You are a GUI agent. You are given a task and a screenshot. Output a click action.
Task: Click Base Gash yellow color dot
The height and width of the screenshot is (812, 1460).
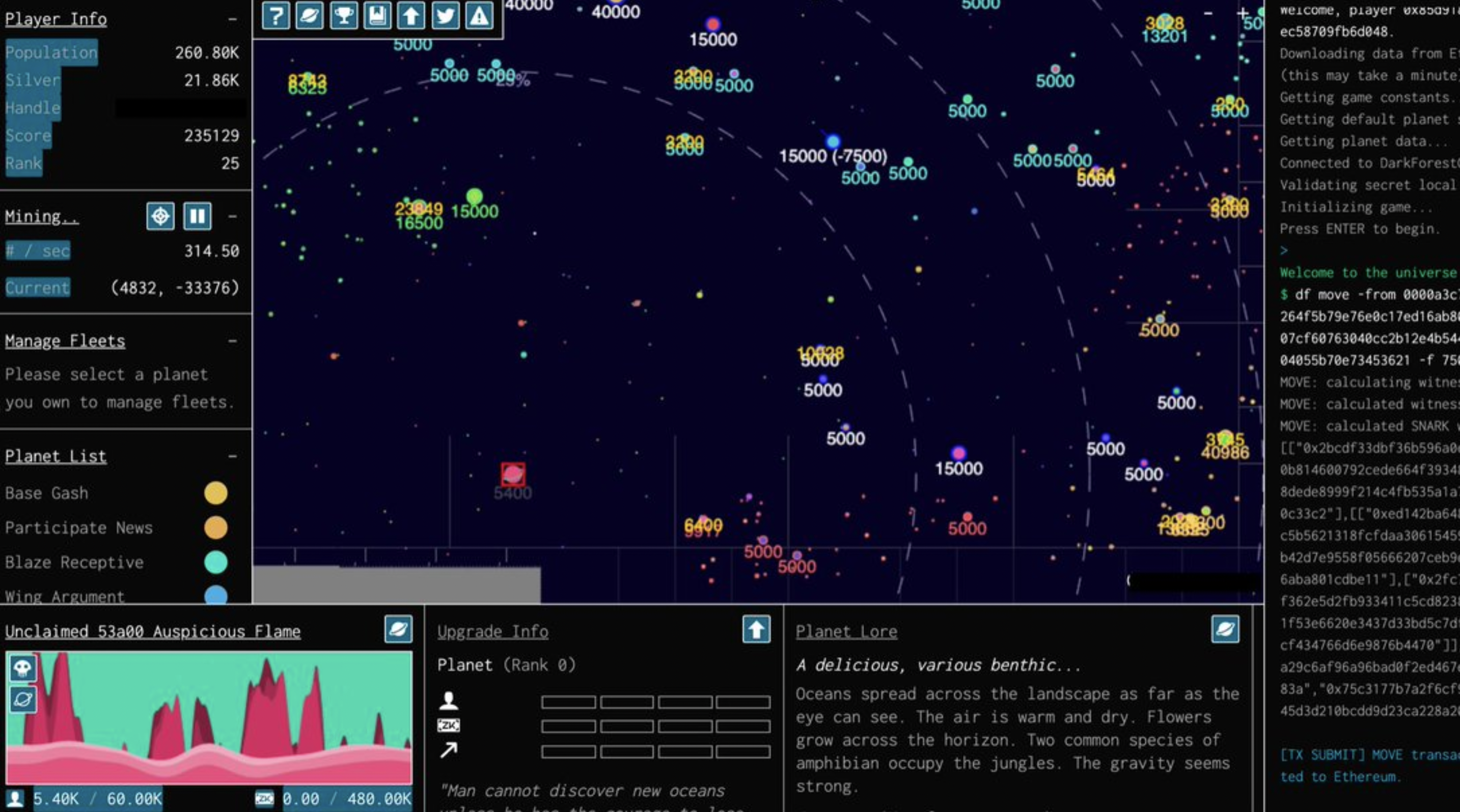coord(216,493)
